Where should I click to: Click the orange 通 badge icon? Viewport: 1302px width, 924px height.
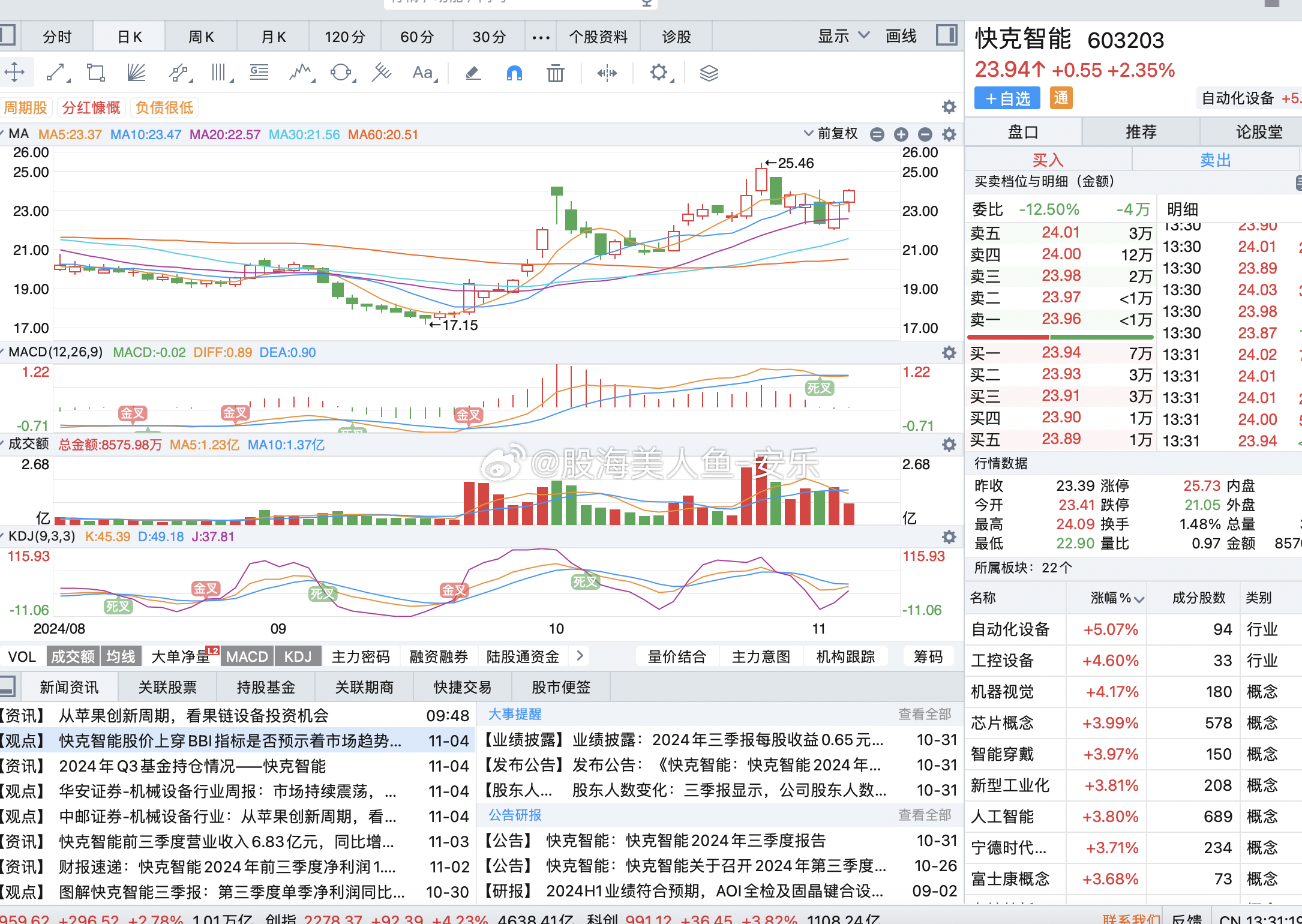click(x=1061, y=98)
